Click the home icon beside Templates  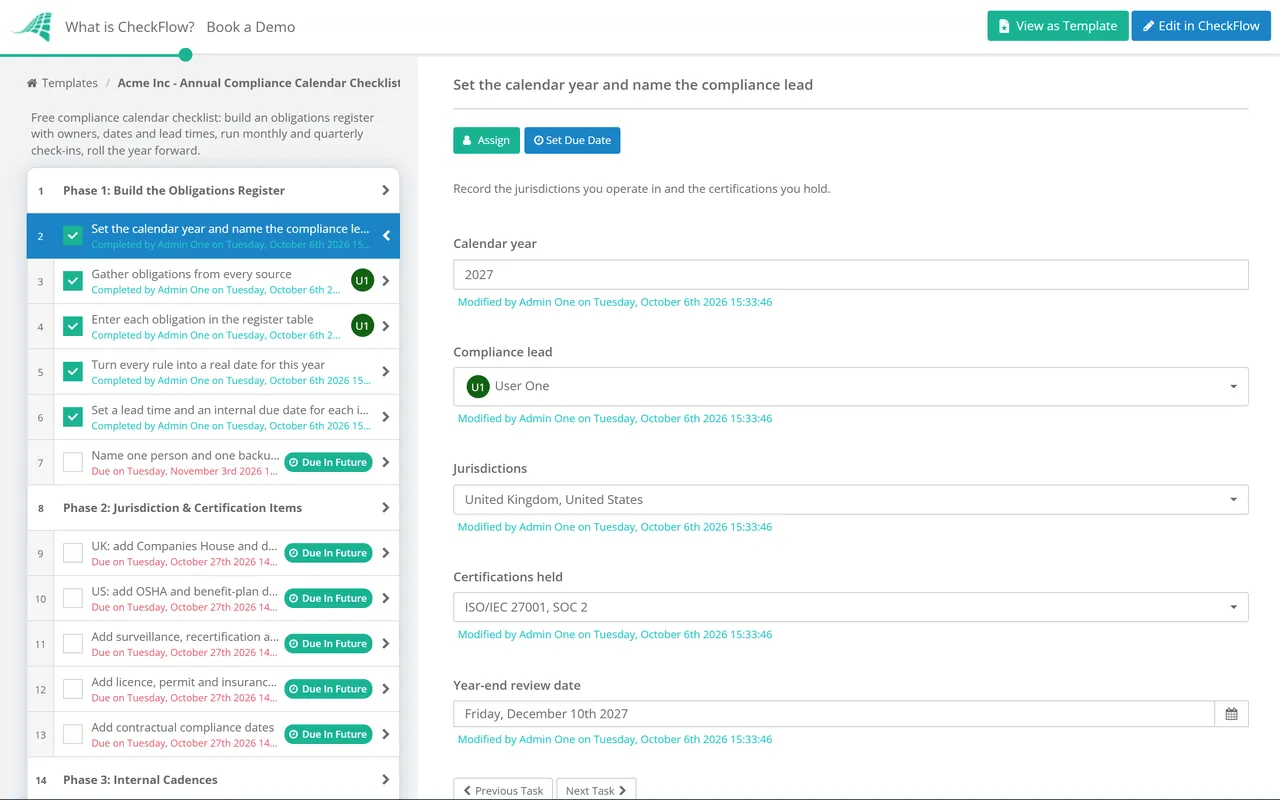[32, 83]
